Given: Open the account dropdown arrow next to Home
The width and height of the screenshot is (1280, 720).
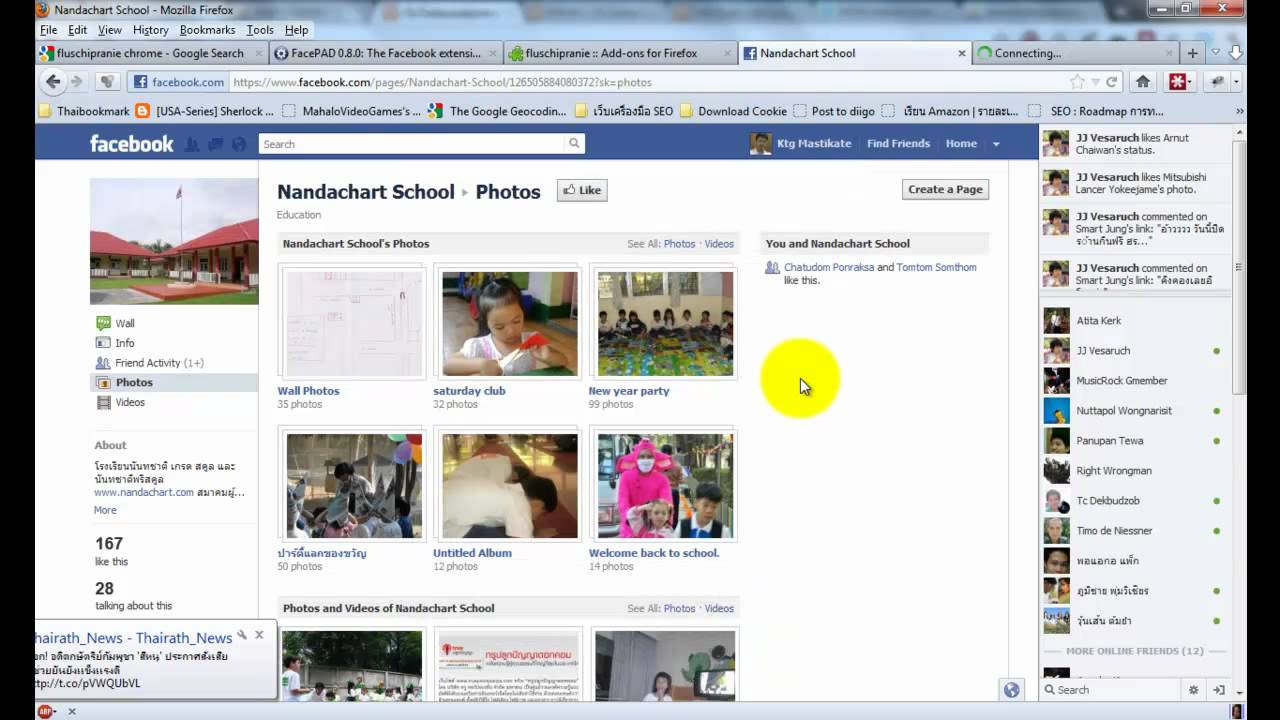Looking at the screenshot, I should 996,144.
